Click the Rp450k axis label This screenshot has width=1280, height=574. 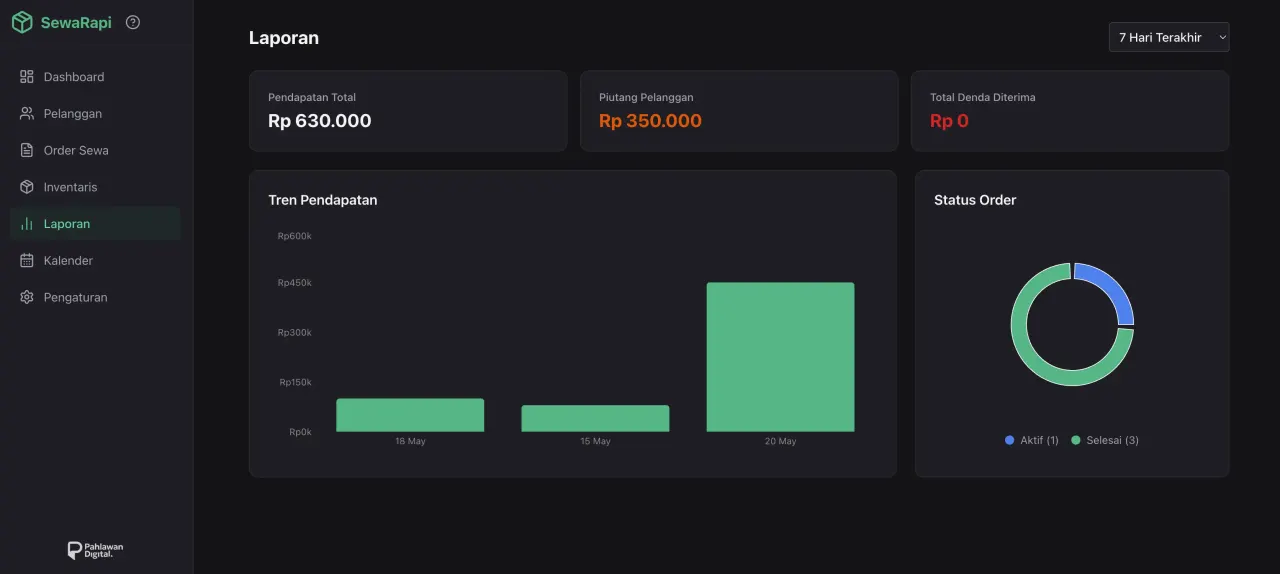point(295,283)
